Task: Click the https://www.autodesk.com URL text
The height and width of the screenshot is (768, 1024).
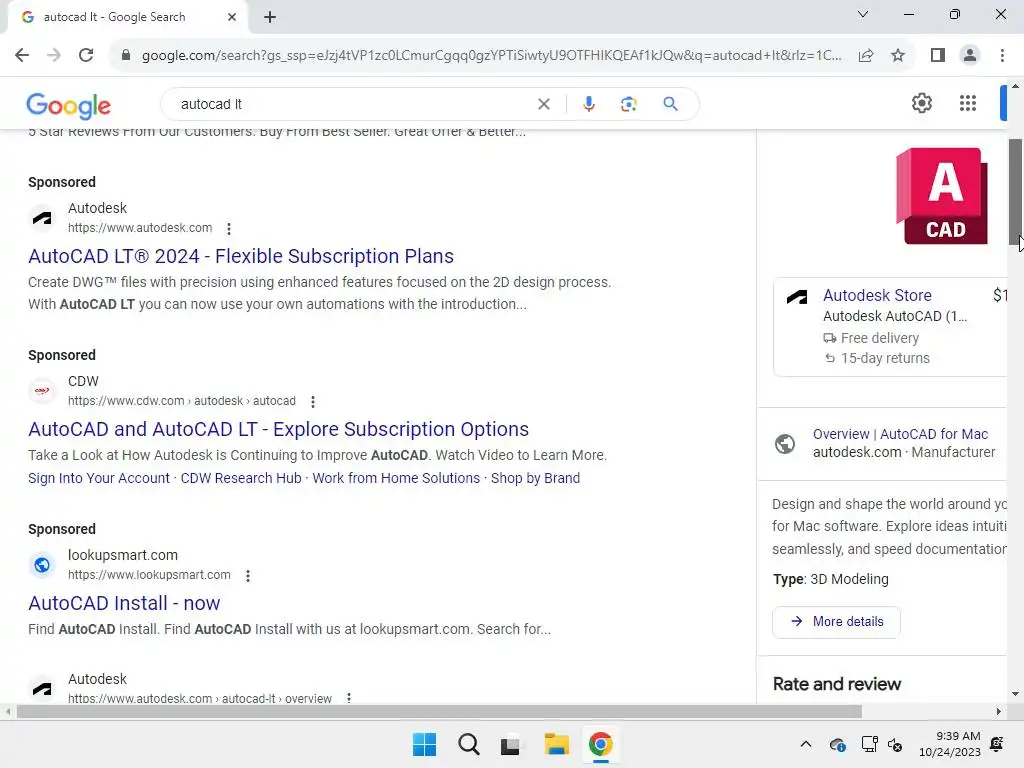Action: [140, 228]
